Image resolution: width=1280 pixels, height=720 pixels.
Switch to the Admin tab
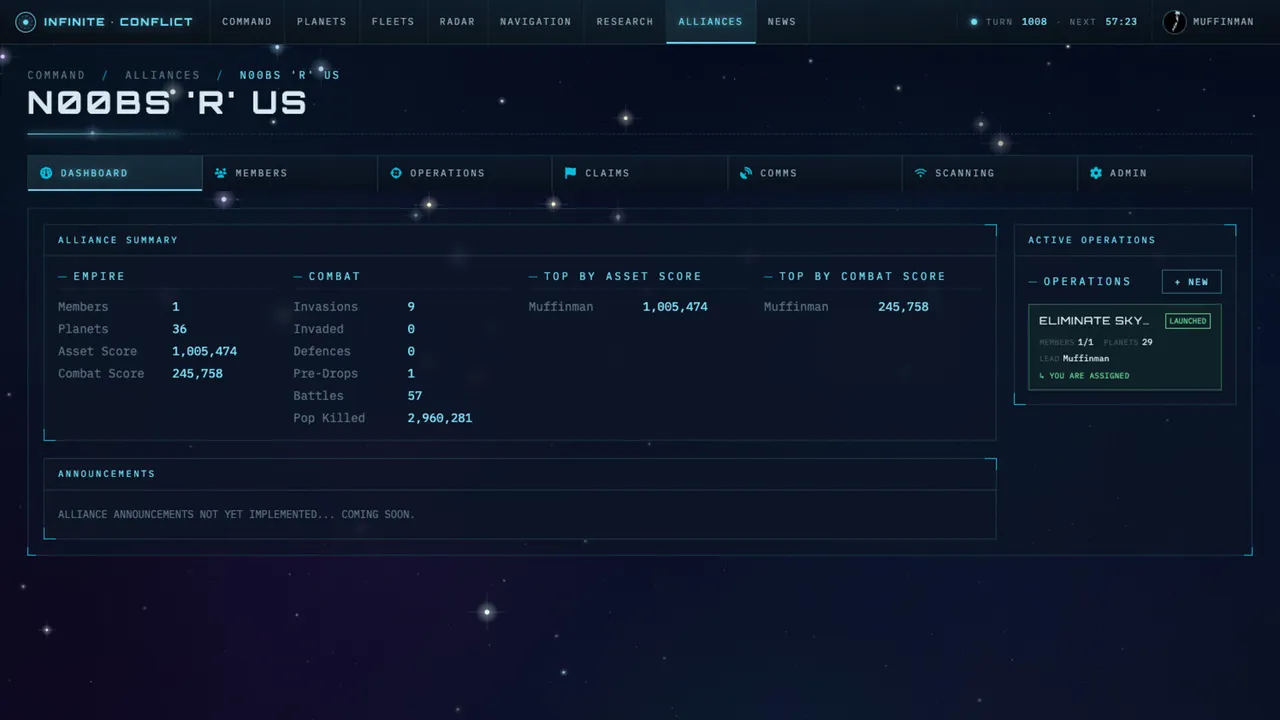click(1165, 173)
